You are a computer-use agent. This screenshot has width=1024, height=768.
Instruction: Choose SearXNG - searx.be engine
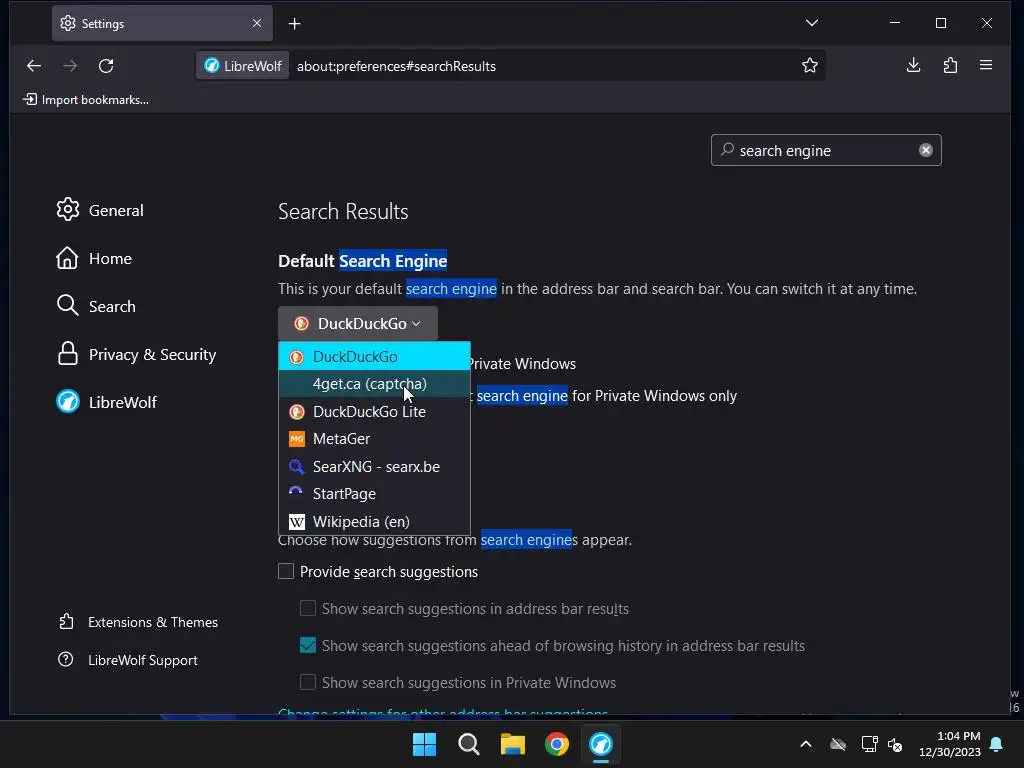point(374,466)
